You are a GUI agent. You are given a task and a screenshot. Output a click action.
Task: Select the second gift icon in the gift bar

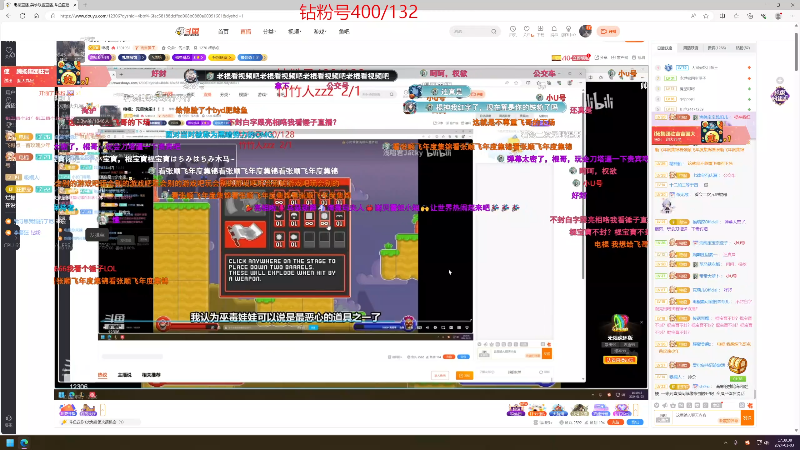click(x=537, y=410)
